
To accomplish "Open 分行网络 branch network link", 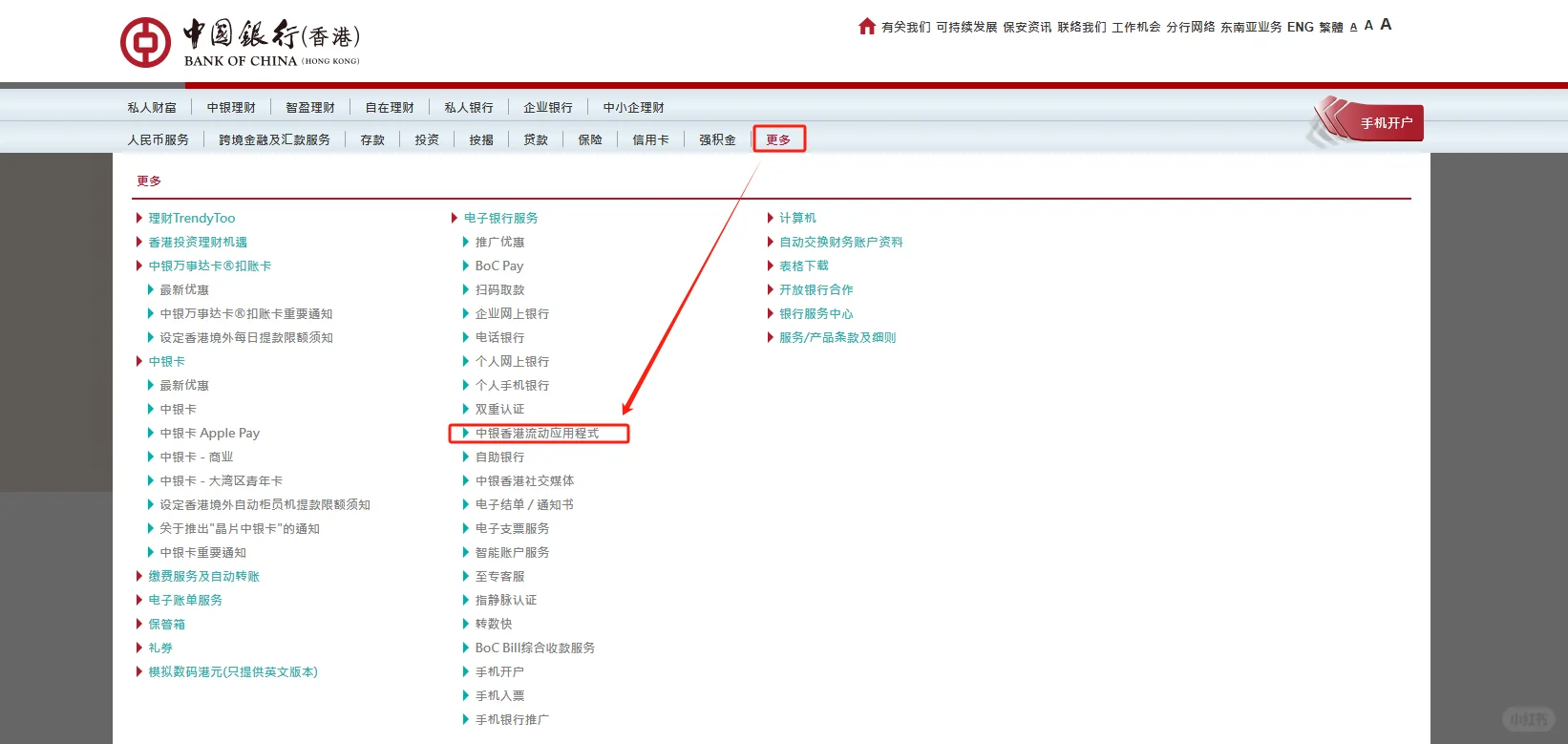I will pos(1191,28).
